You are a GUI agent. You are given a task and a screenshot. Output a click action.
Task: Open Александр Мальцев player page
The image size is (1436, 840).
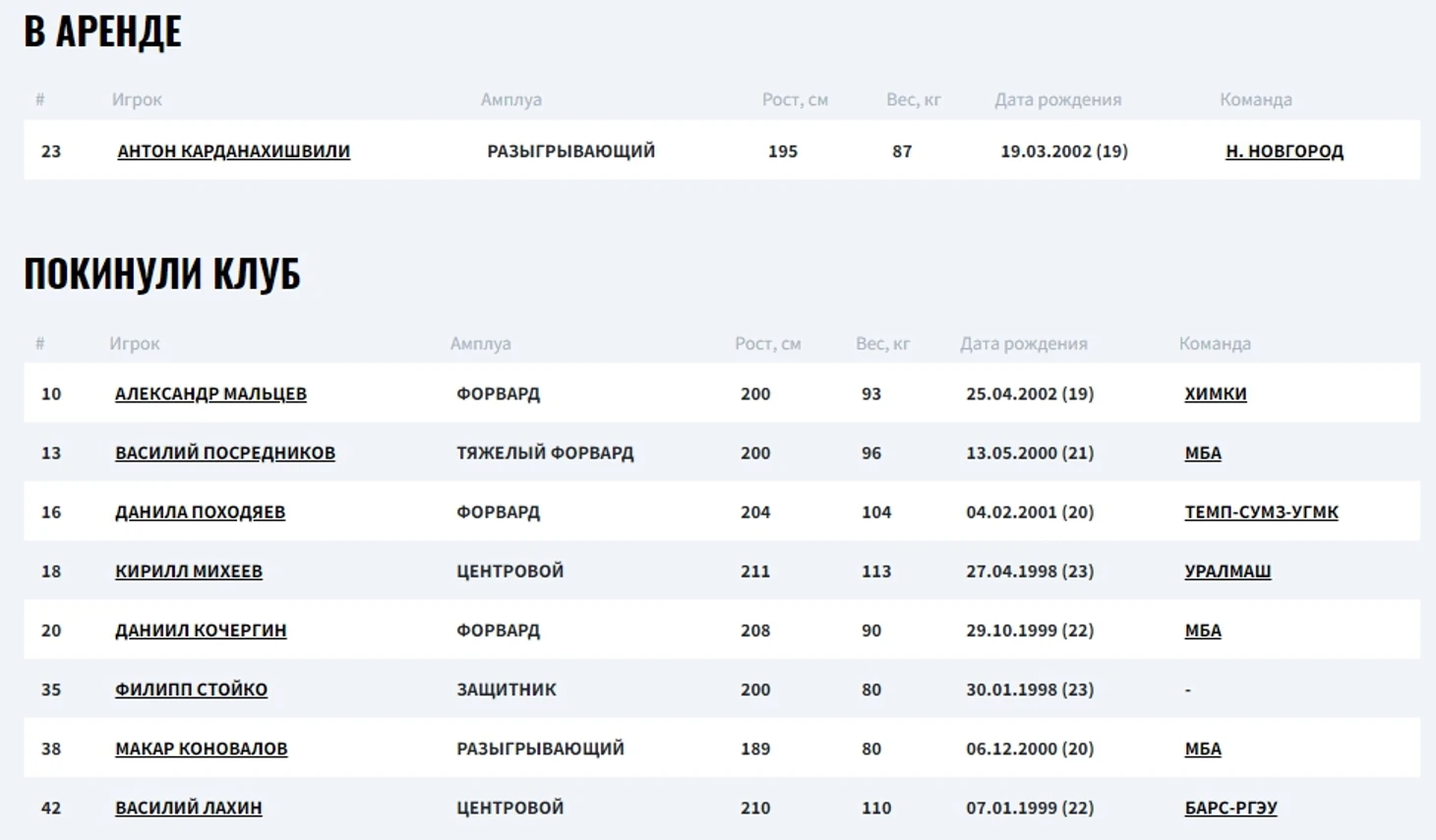pos(210,393)
